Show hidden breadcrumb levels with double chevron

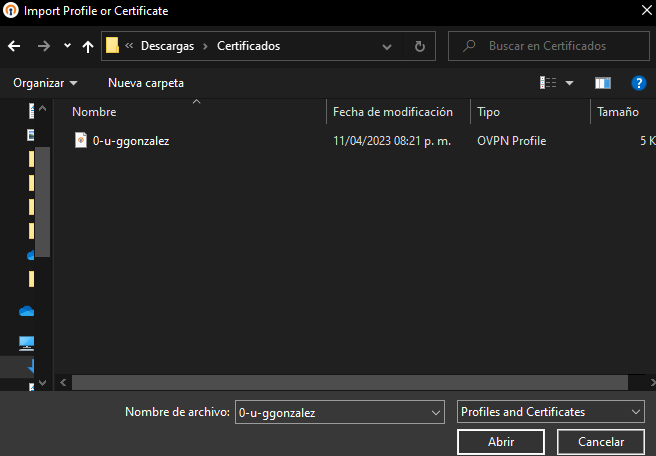pyautogui.click(x=129, y=46)
